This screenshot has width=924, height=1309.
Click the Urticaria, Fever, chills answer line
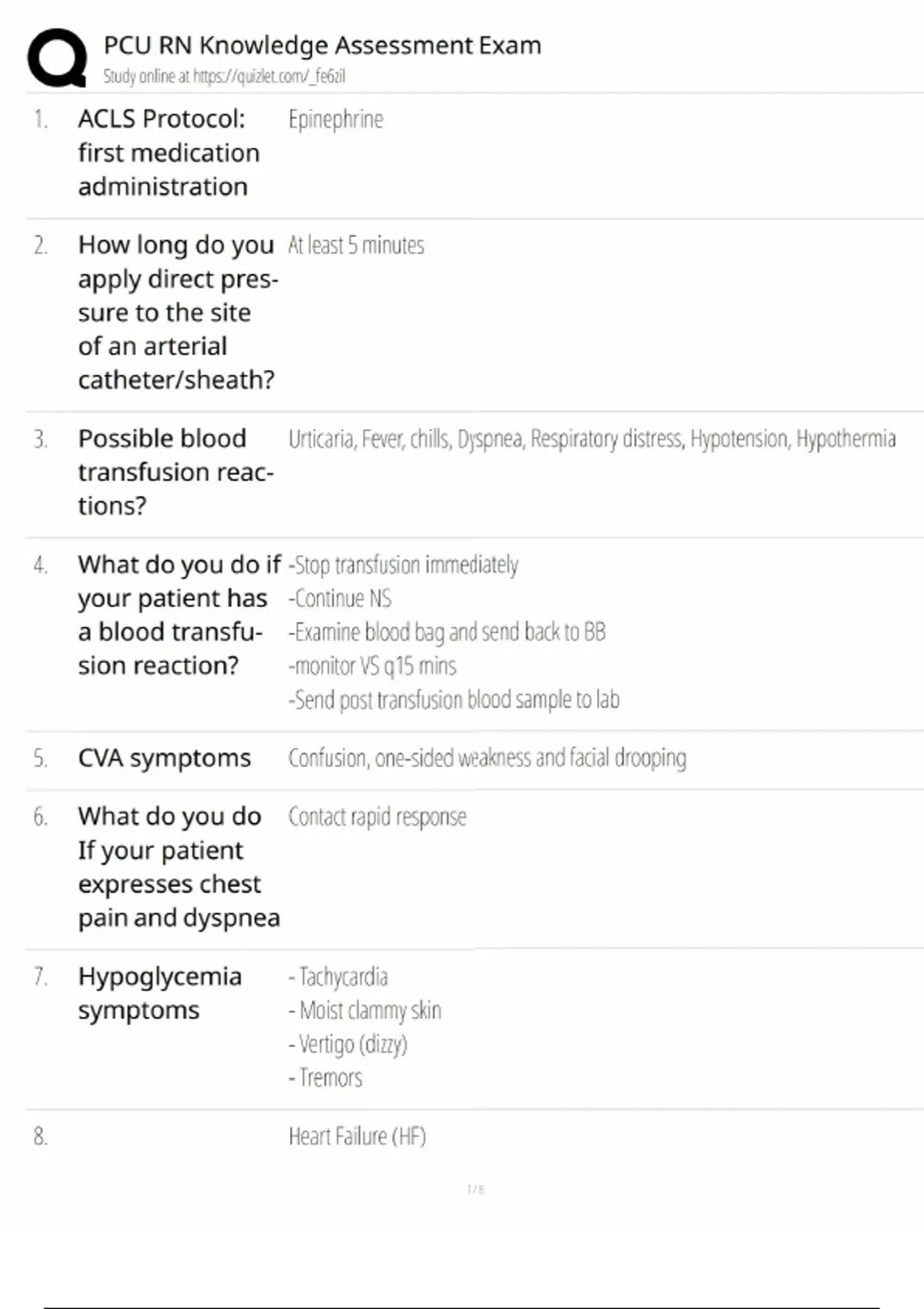(591, 439)
